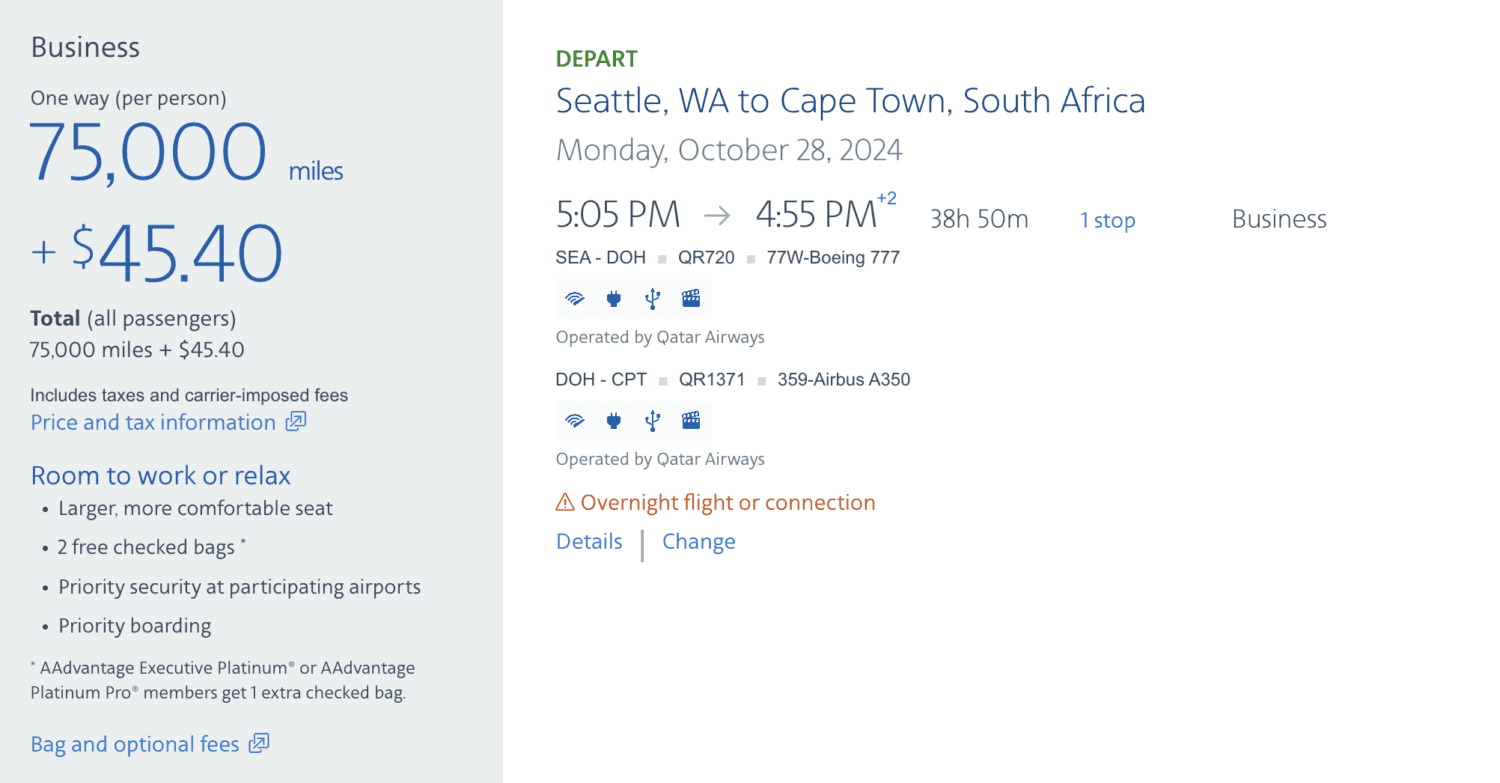Click the Wi-Fi icon on SEA-DOH segment
Screen dimensions: 1500x783
(x=574, y=298)
